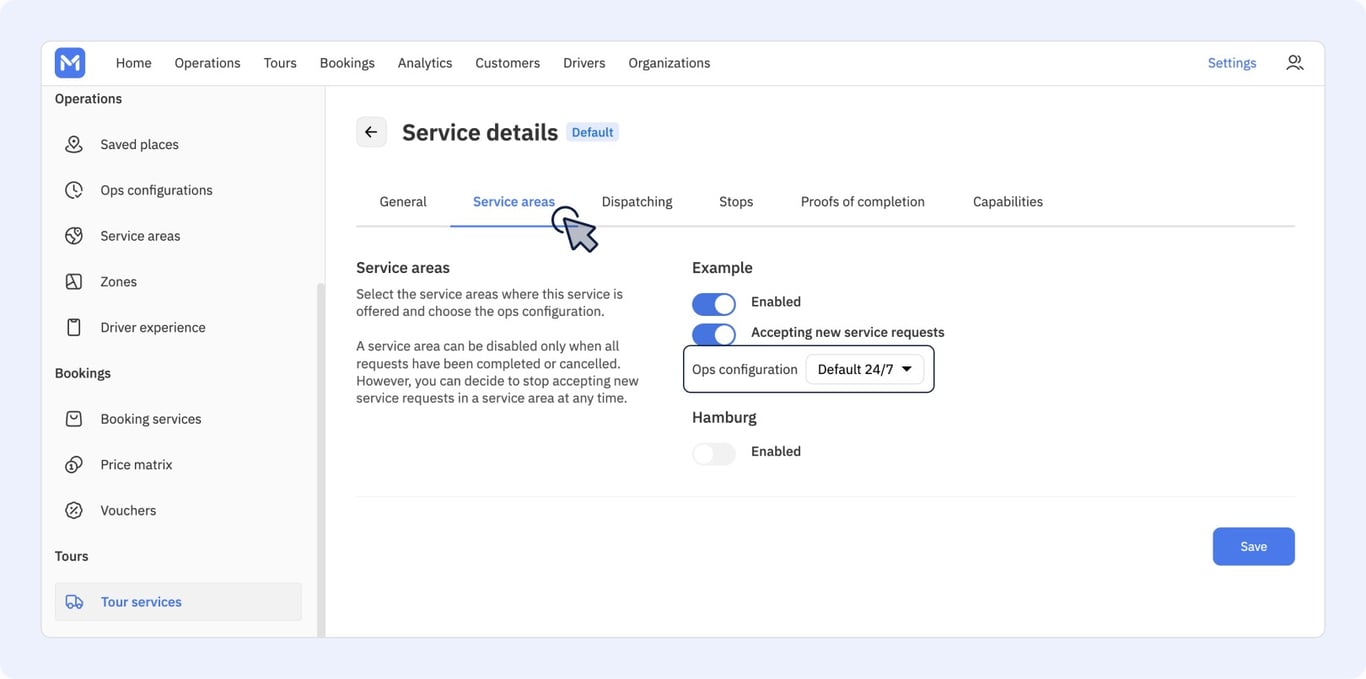This screenshot has width=1366, height=679.
Task: Go to the Capabilities tab
Action: point(1008,202)
